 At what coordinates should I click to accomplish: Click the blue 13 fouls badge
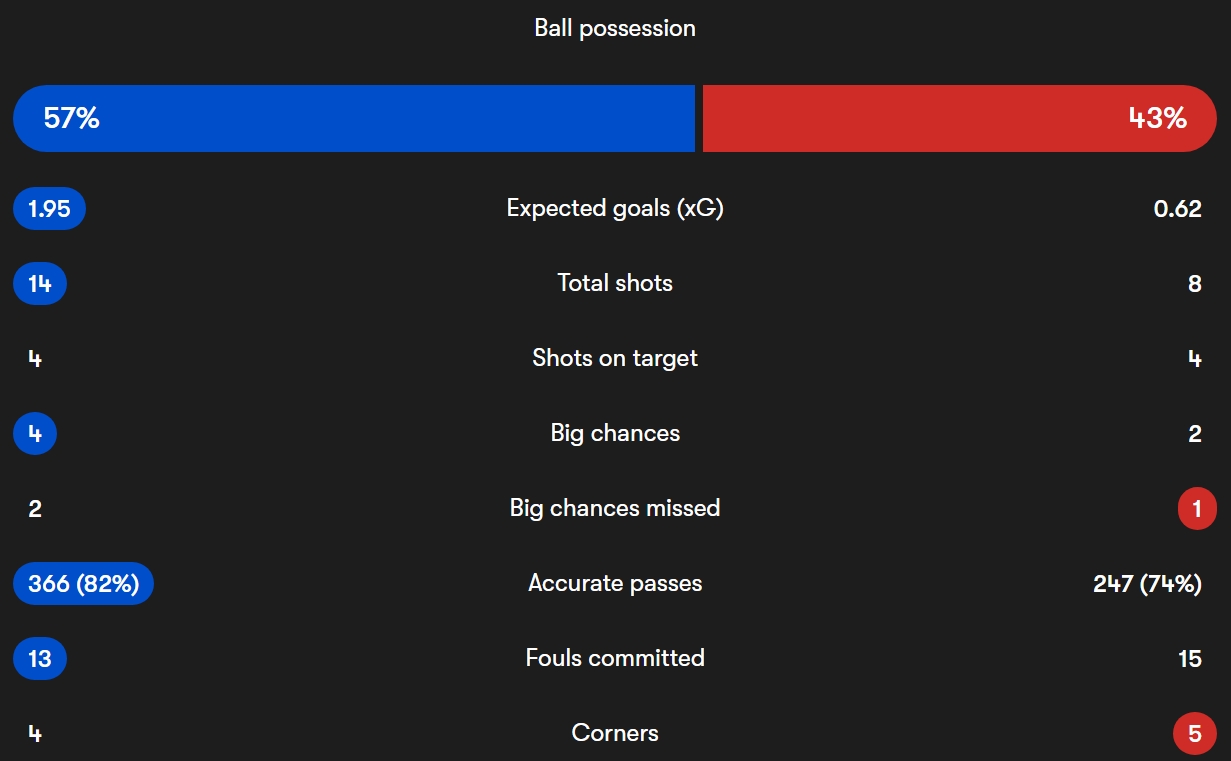(x=40, y=659)
